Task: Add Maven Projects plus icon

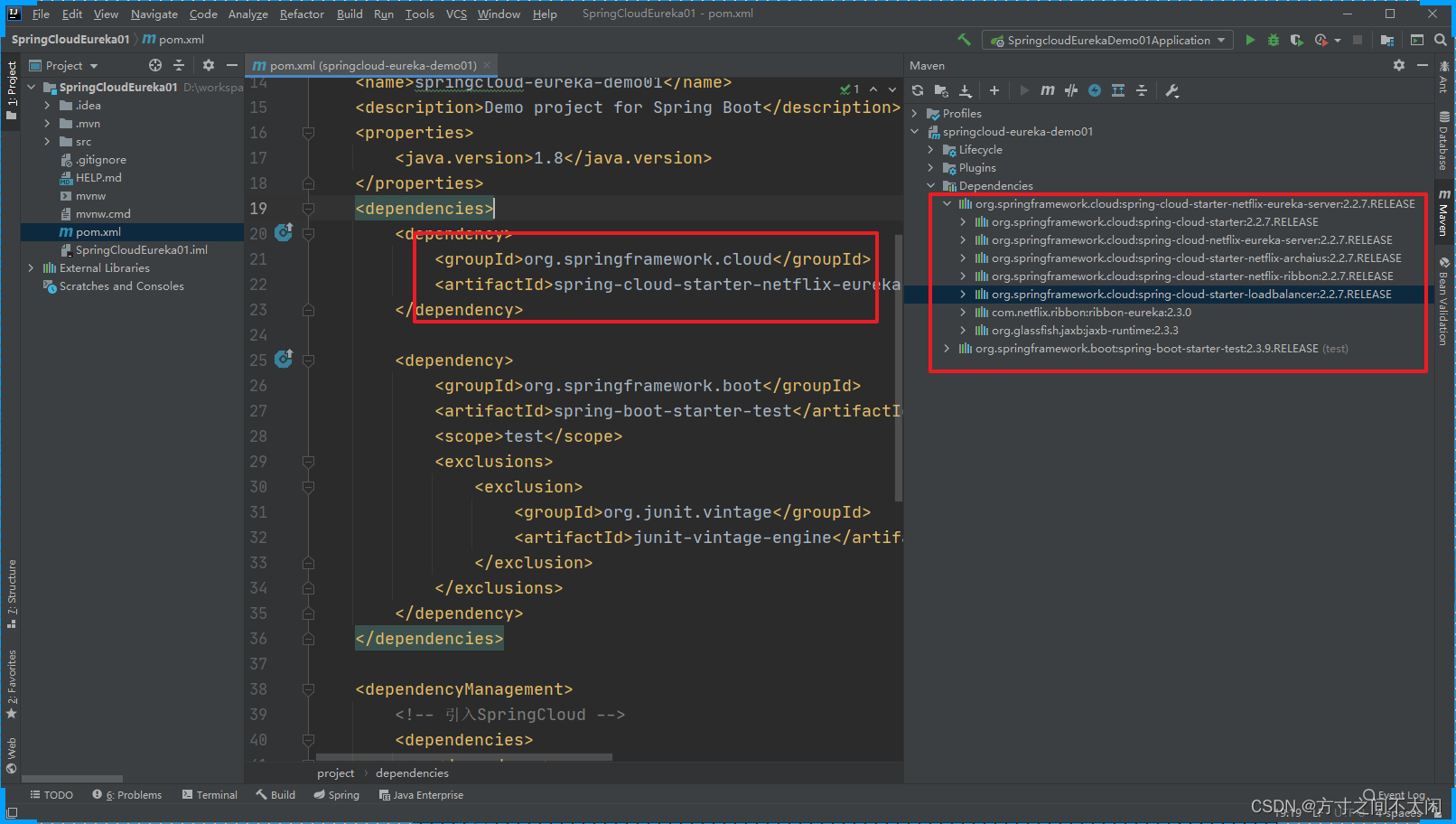Action: [994, 90]
